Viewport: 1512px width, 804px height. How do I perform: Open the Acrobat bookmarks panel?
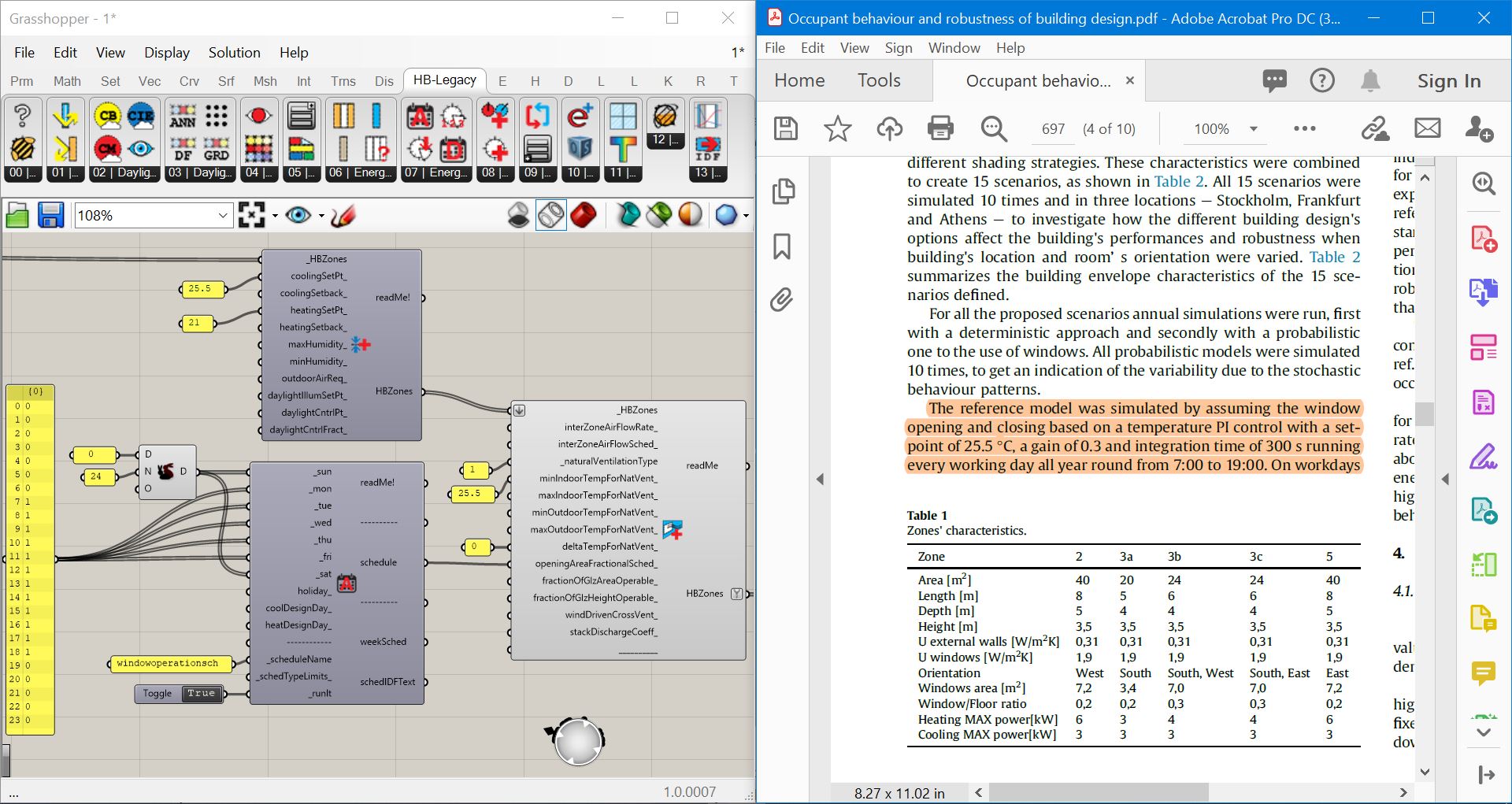[782, 246]
